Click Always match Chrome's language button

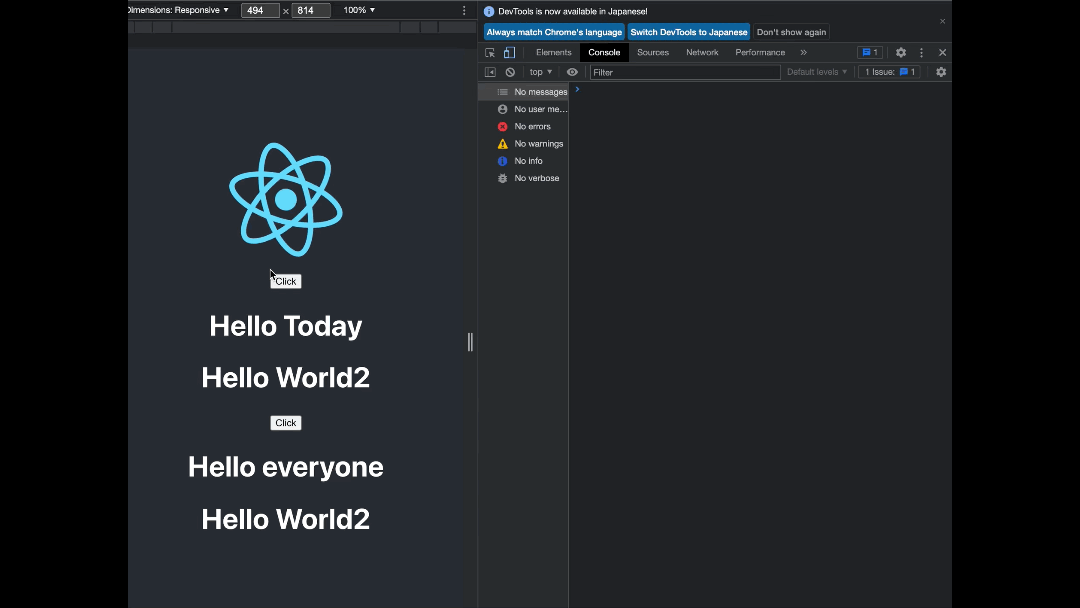[554, 32]
